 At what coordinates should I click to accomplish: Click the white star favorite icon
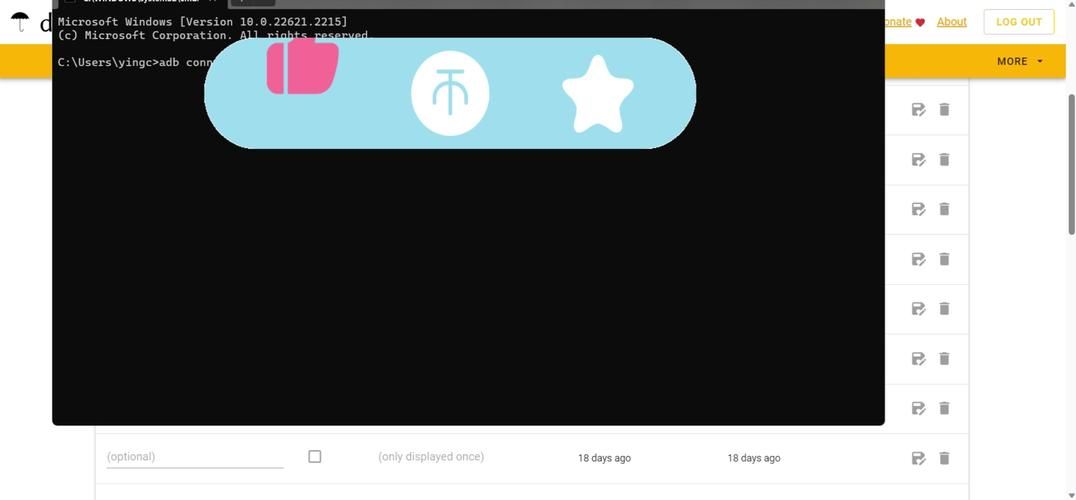pyautogui.click(x=598, y=94)
